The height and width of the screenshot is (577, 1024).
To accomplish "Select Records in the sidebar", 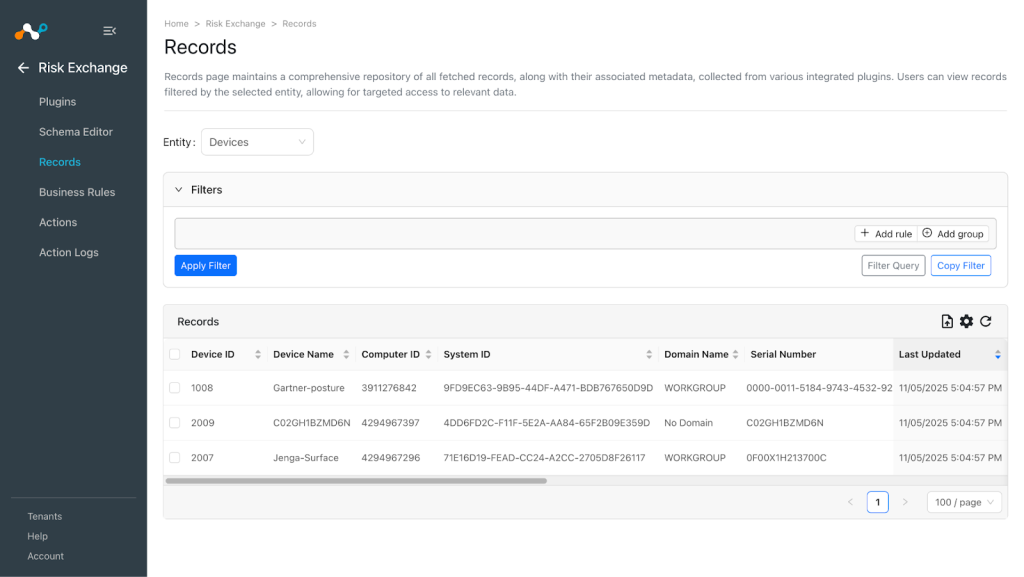I will tap(59, 162).
